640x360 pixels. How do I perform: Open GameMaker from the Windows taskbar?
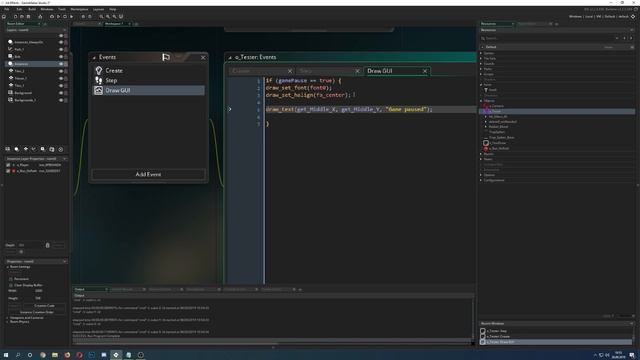116,355
